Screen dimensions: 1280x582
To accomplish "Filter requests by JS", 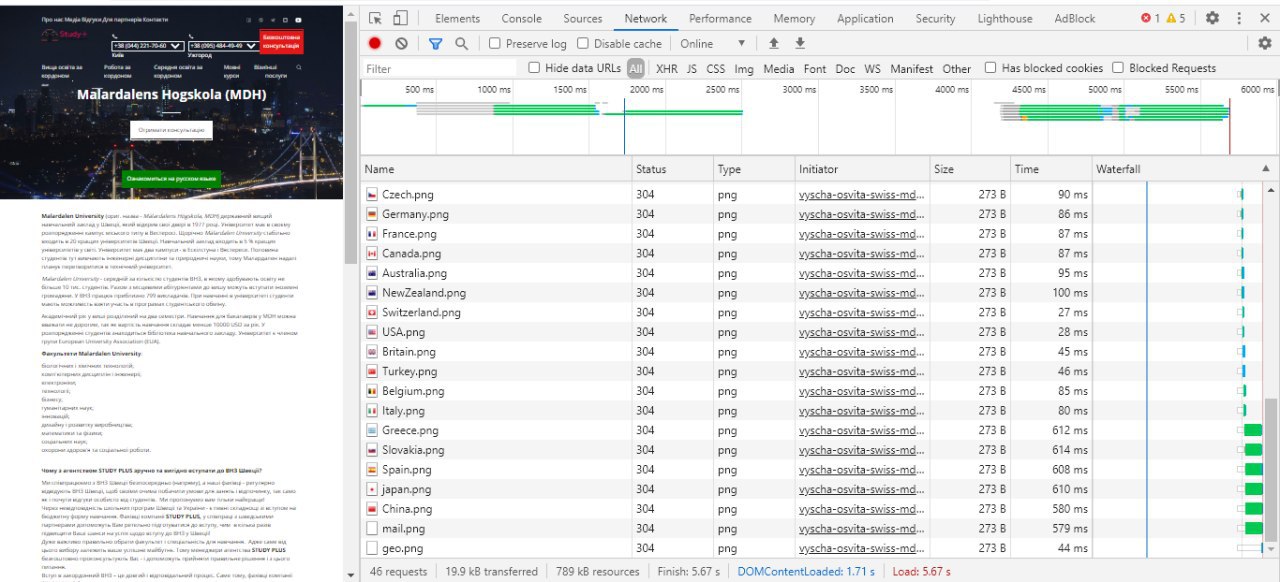I will tap(691, 69).
